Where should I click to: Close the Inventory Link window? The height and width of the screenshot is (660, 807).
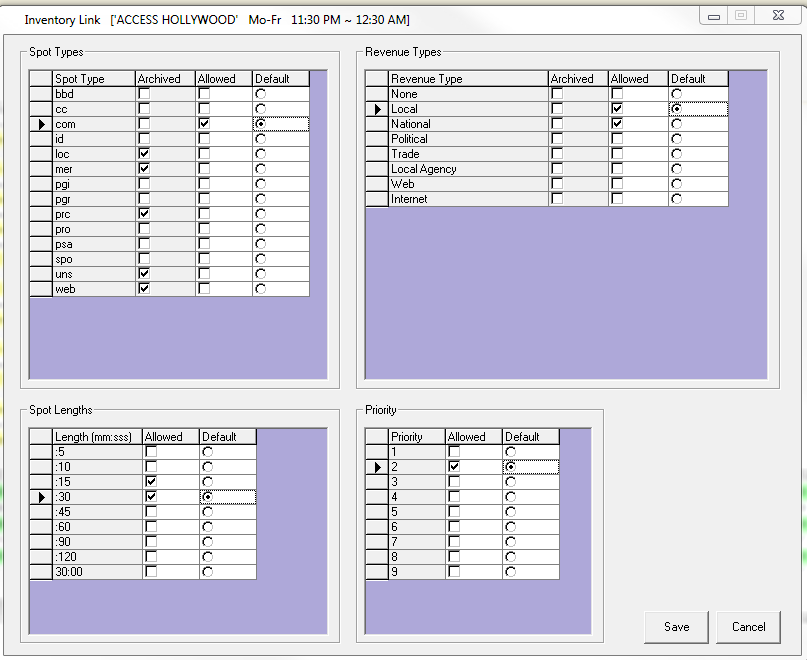point(774,16)
